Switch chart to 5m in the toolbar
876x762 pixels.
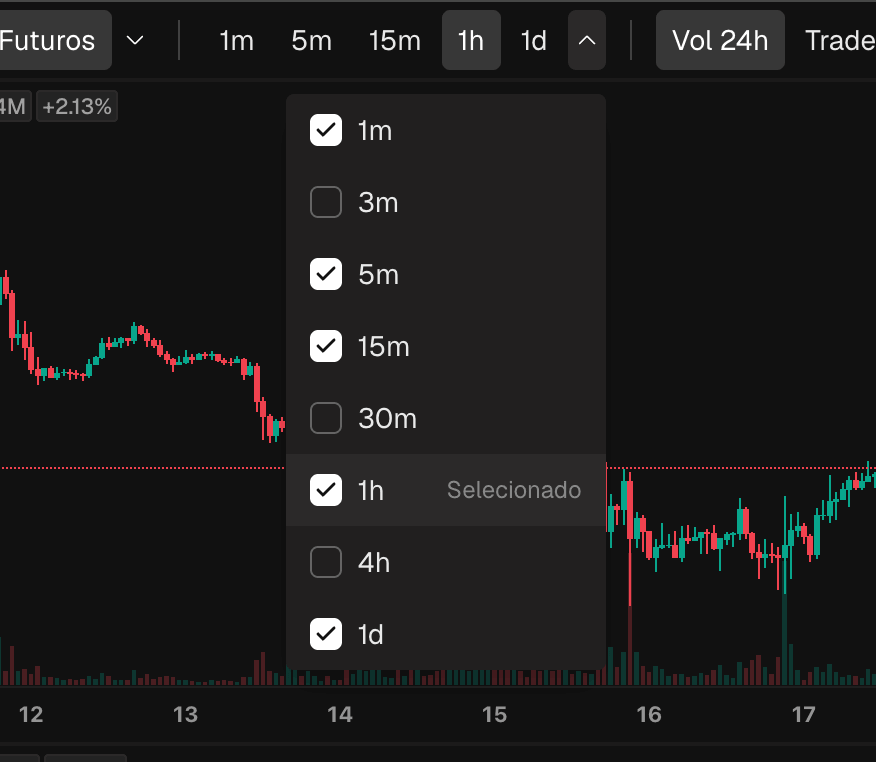pos(311,41)
